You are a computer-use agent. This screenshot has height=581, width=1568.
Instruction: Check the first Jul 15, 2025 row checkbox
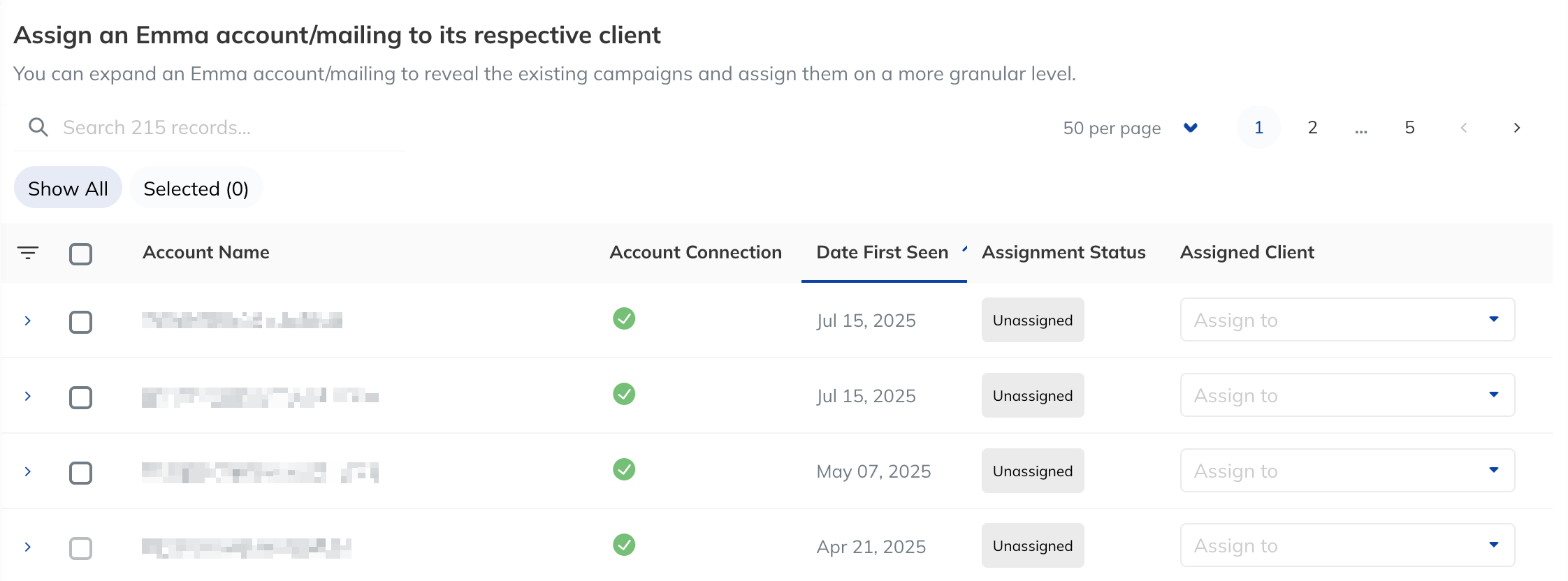[x=81, y=322]
